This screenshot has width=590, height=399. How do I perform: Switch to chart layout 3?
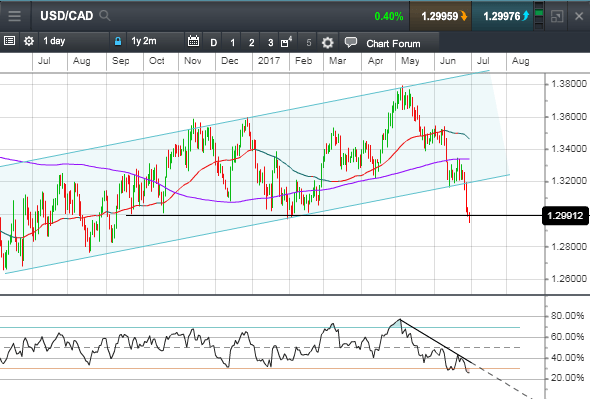tap(270, 43)
